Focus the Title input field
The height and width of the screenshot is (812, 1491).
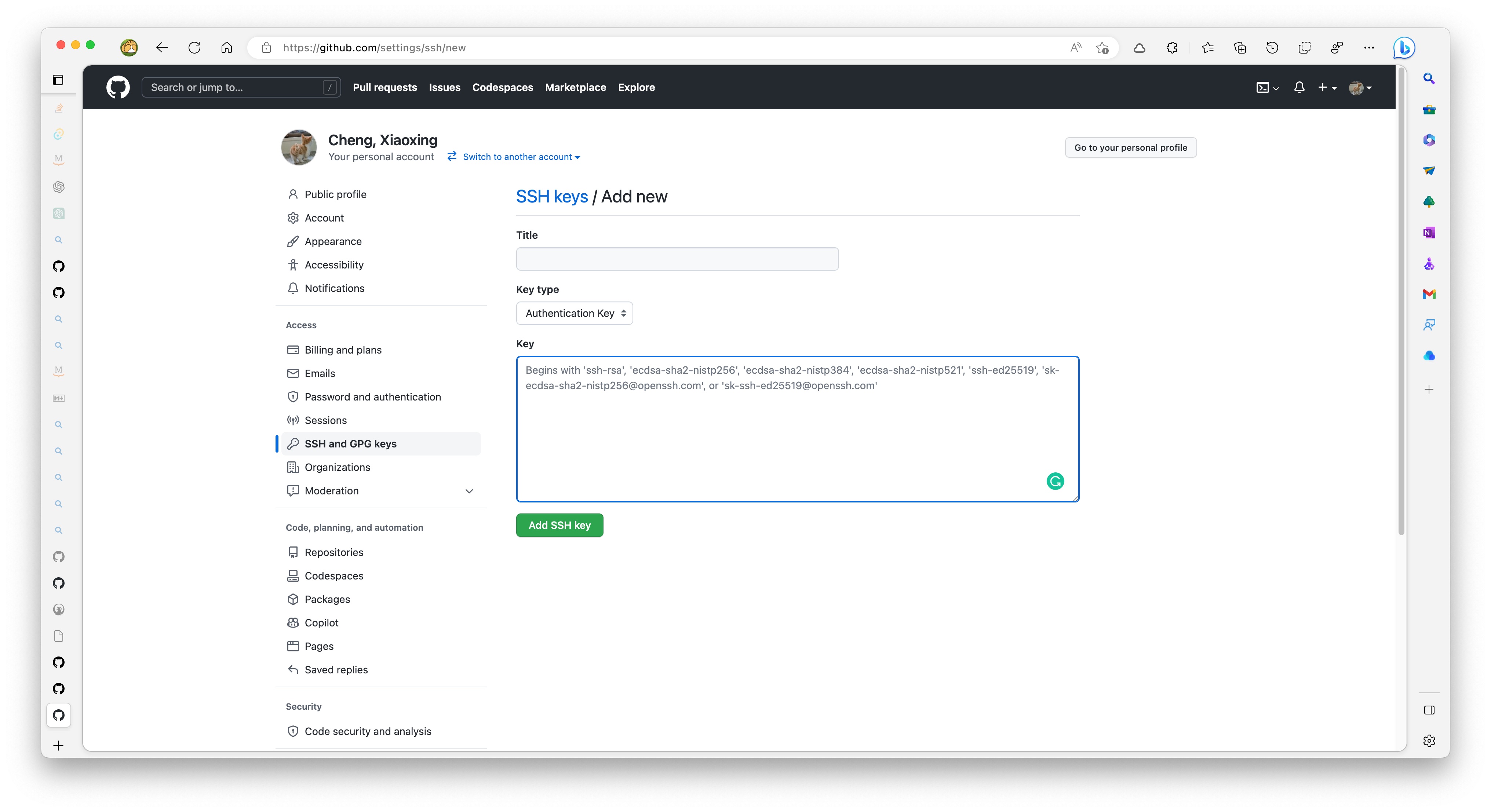click(677, 259)
